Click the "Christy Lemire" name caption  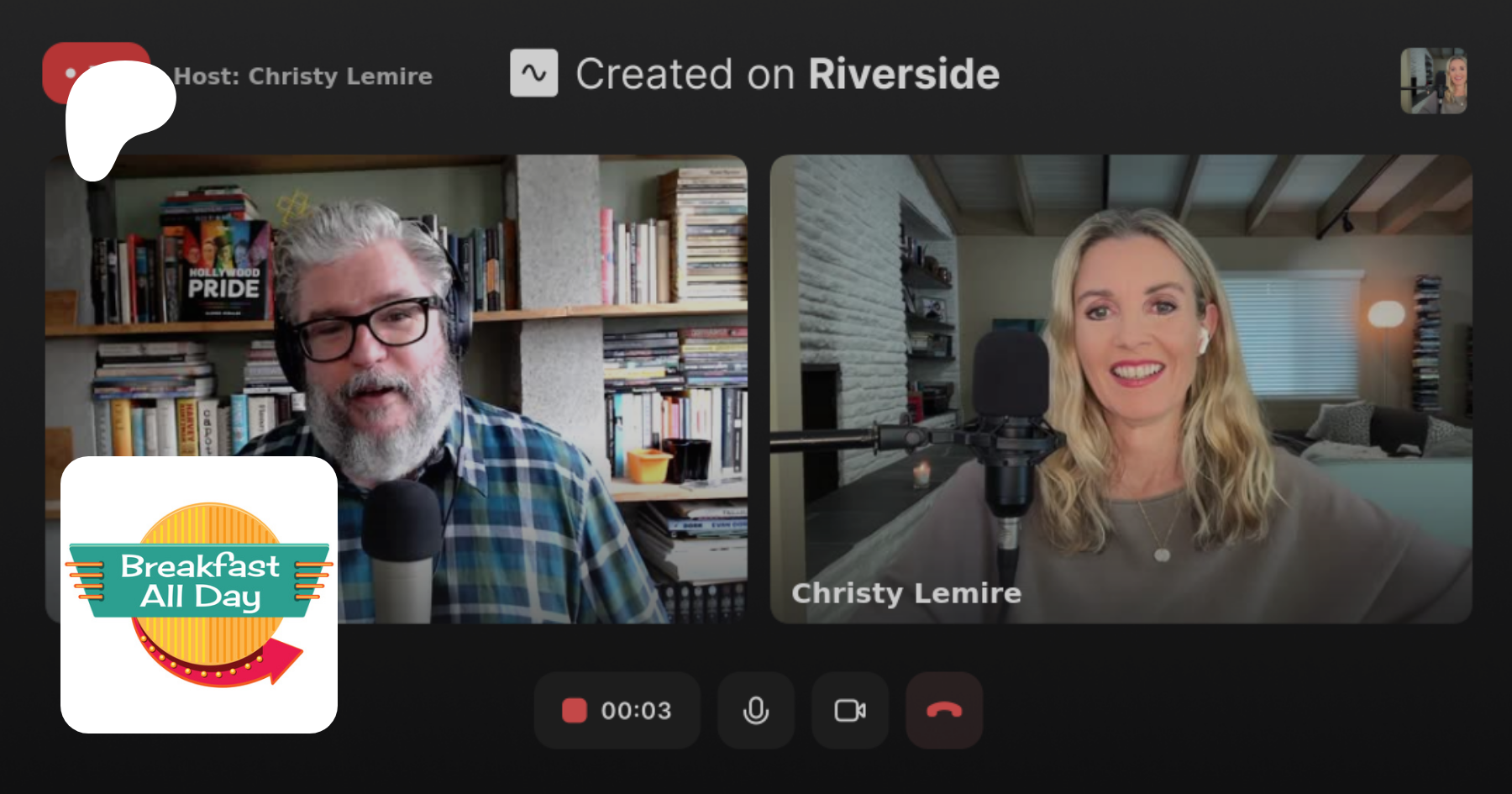coord(906,593)
